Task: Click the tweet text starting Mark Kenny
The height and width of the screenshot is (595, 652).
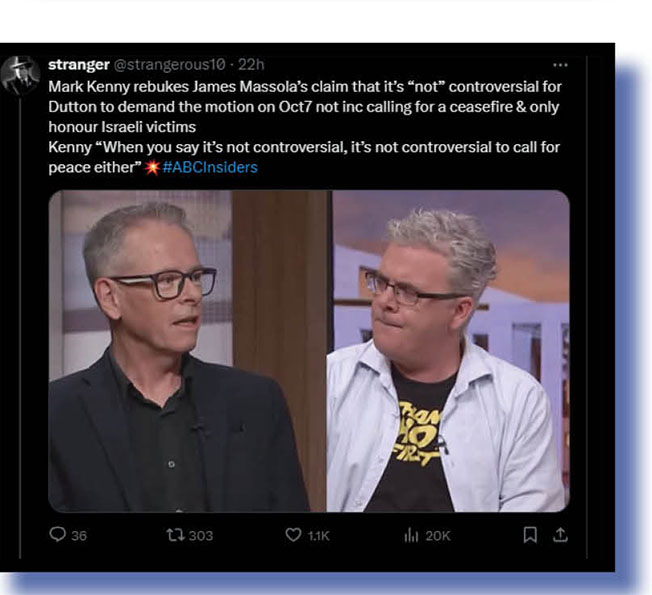Action: click(305, 127)
